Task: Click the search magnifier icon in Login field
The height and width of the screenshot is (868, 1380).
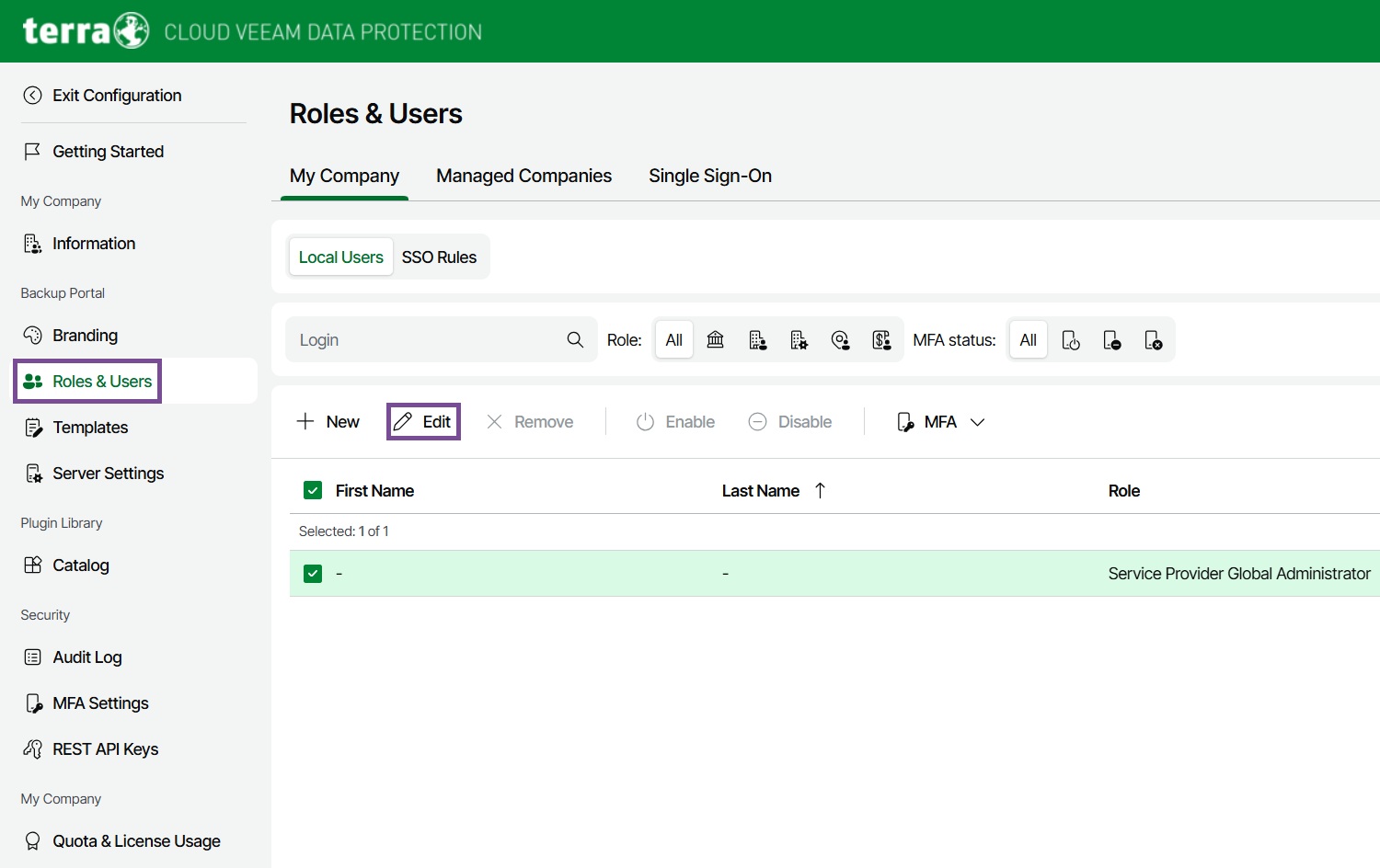Action: coord(575,340)
